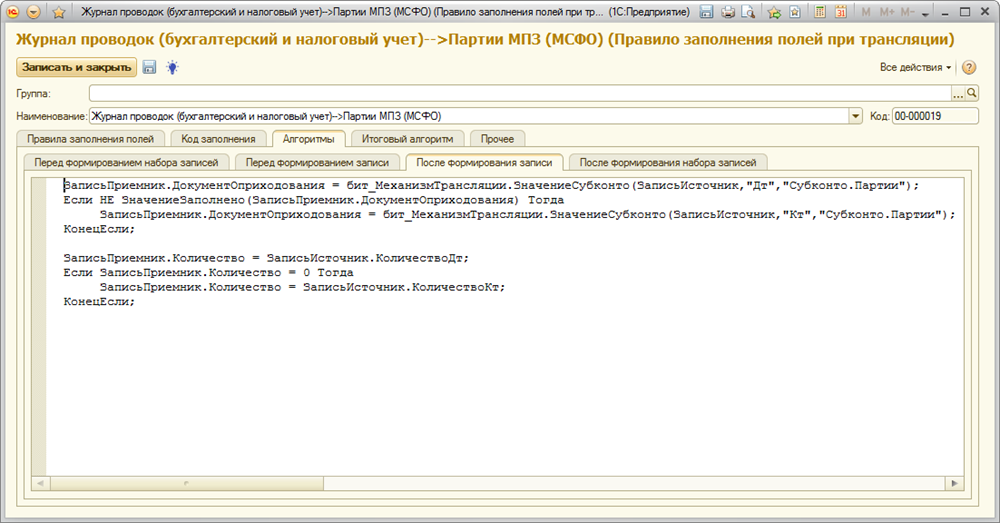Viewport: 1000px width, 523px height.
Task: Expand the Все действия dropdown menu
Action: 916,67
